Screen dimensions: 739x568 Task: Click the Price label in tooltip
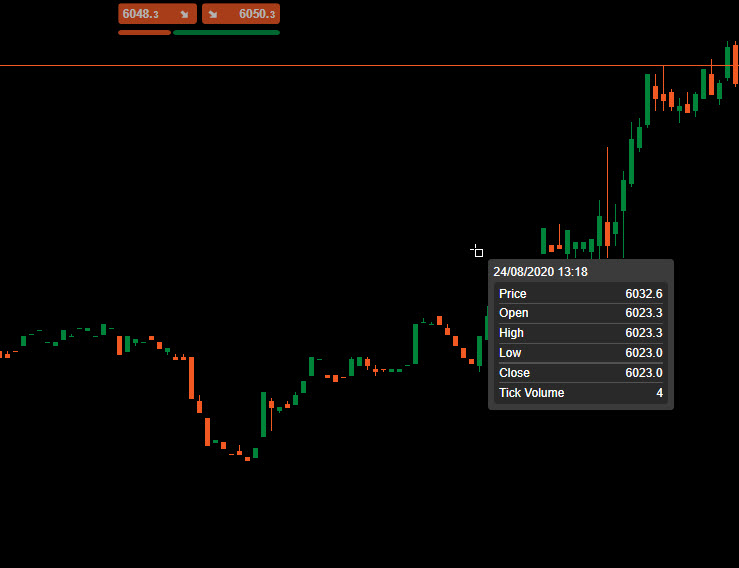click(513, 294)
